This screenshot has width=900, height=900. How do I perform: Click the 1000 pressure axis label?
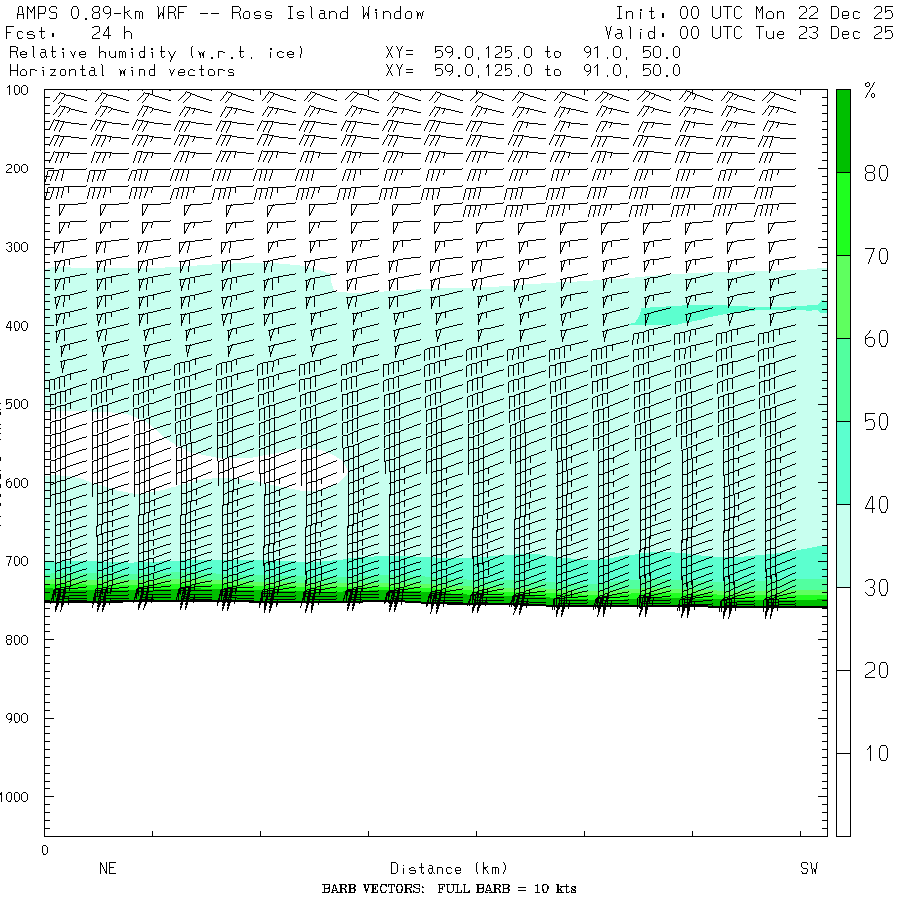tap(14, 797)
